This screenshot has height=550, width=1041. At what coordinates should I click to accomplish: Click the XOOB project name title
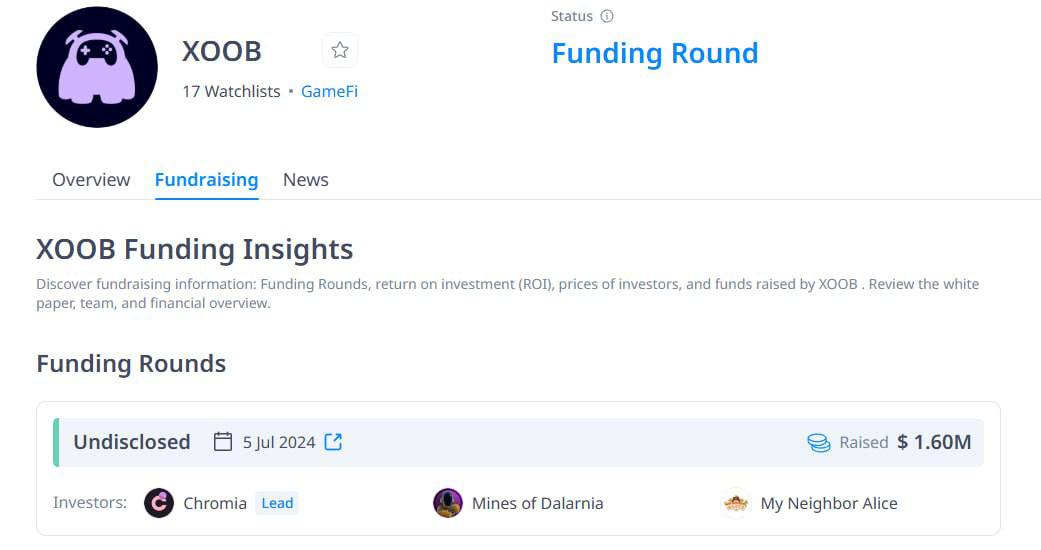coord(222,51)
